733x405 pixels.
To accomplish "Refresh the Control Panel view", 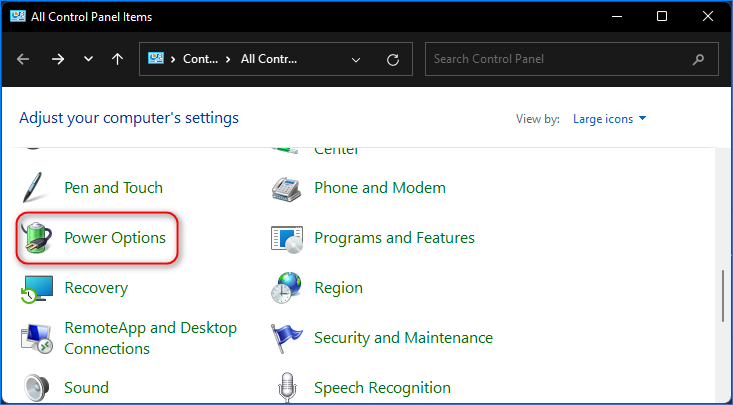I will (x=393, y=59).
